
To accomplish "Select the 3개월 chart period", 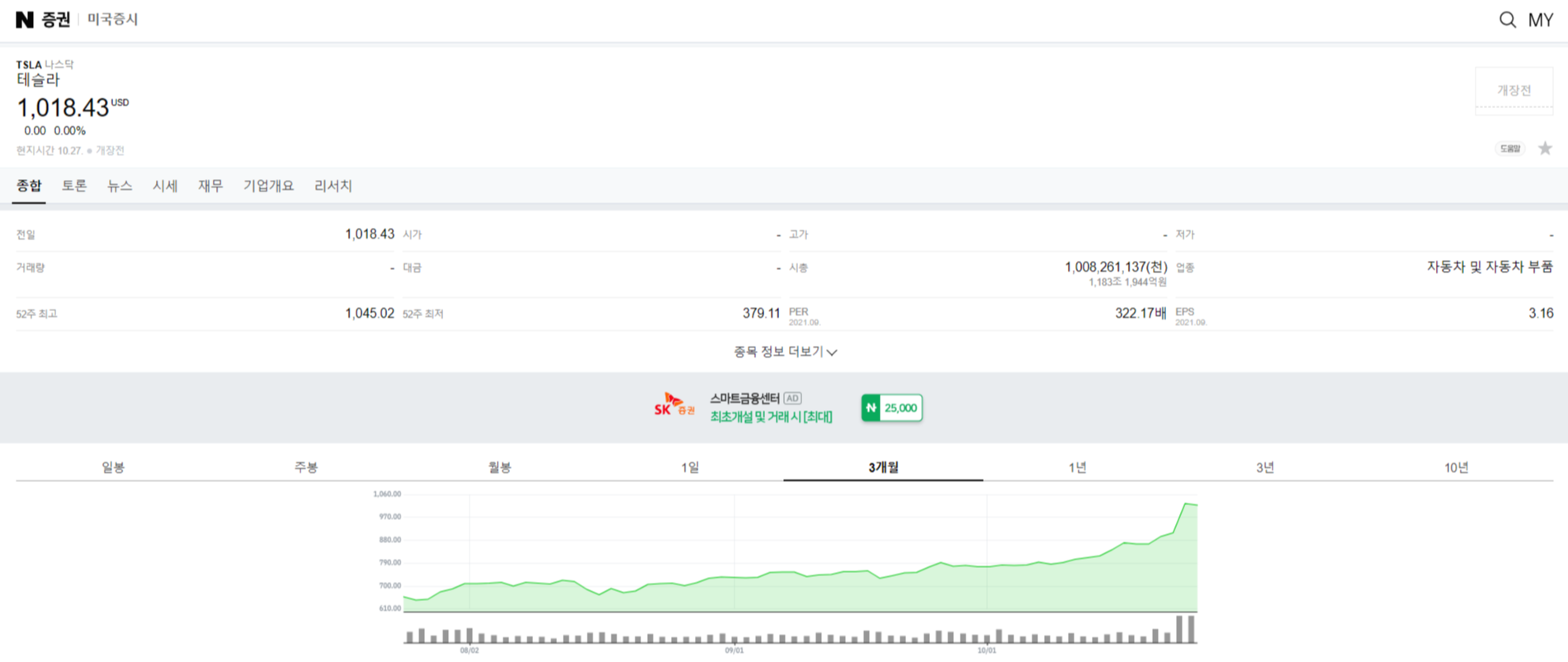I will click(x=883, y=467).
